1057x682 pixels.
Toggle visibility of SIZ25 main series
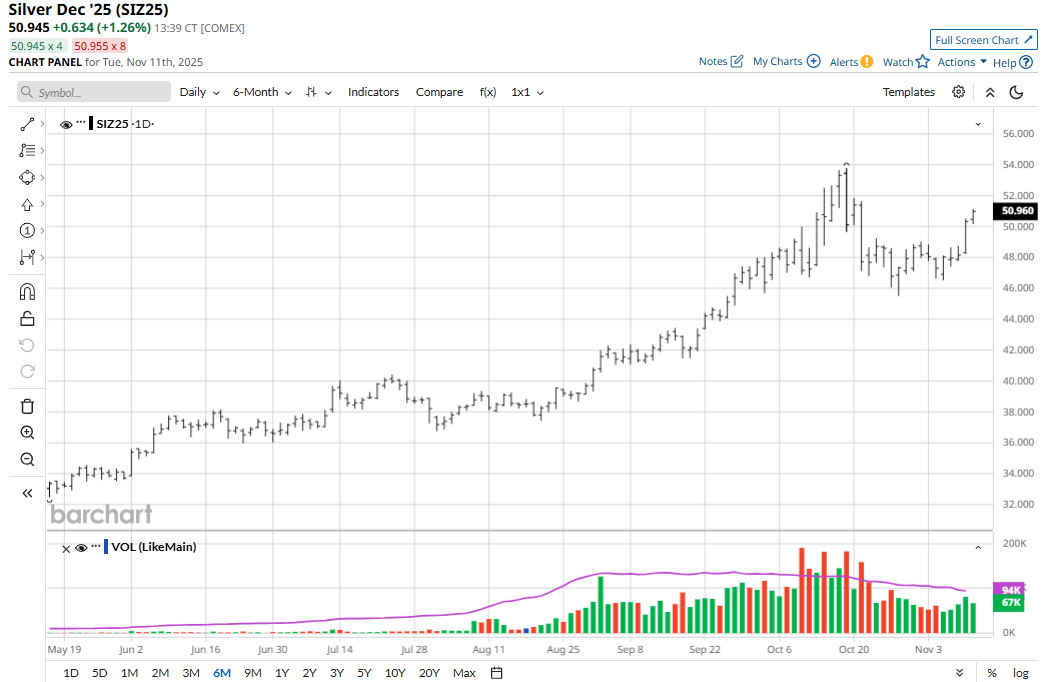tap(66, 125)
